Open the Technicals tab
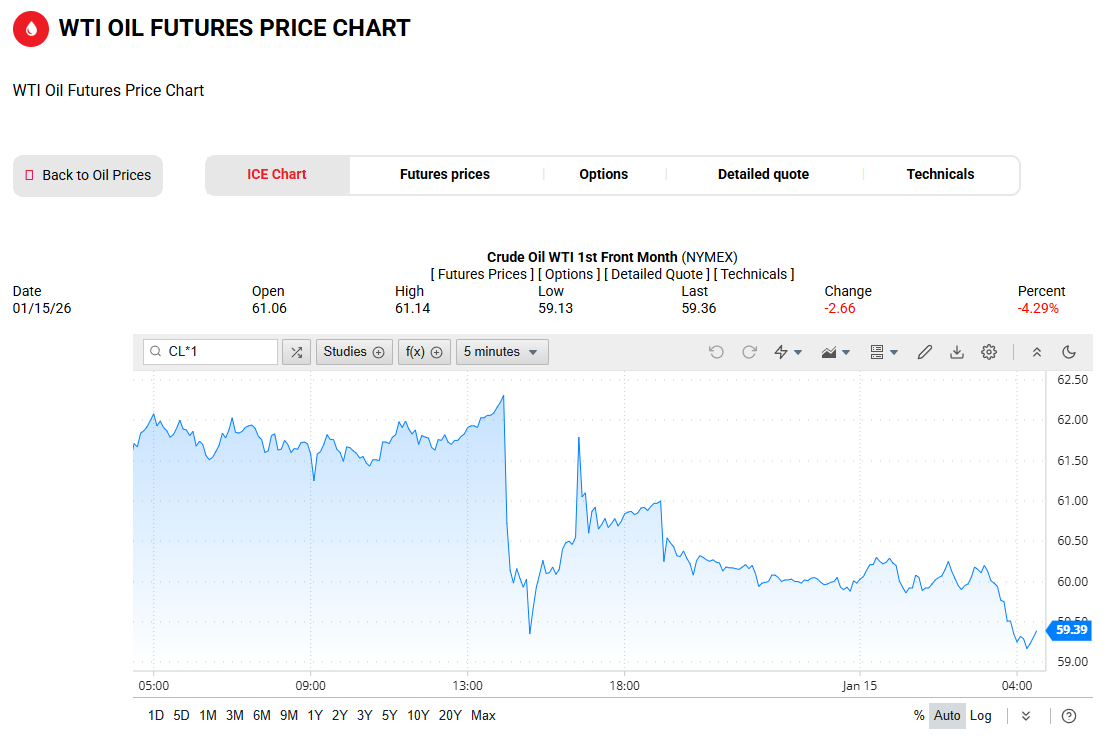Screen dimensions: 1103x738 (940, 174)
